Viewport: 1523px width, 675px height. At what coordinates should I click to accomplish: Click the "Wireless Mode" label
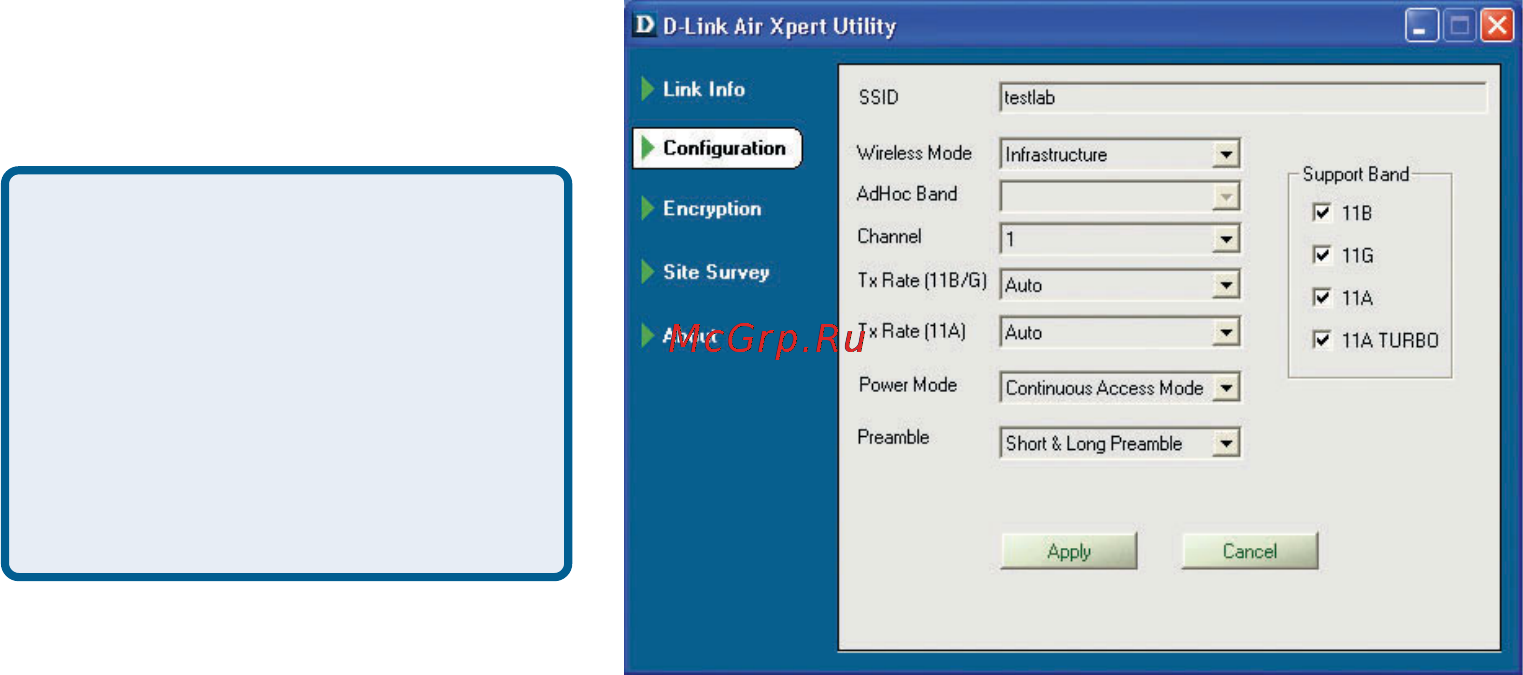coord(914,153)
